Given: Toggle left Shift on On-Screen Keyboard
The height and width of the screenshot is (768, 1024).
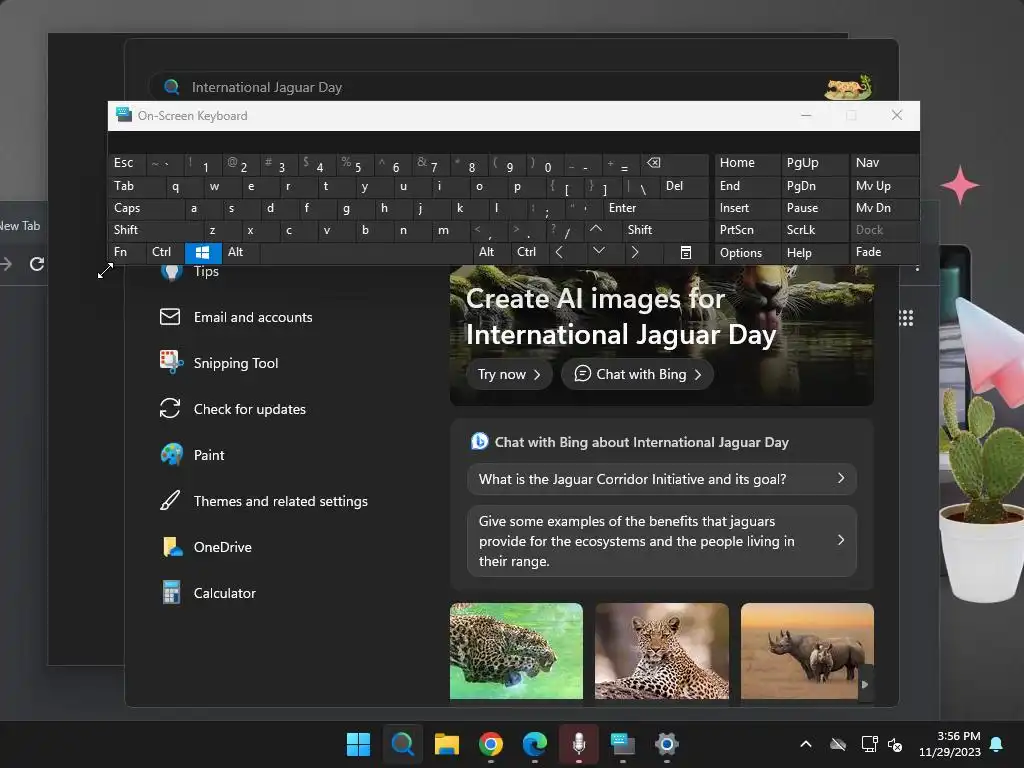Looking at the screenshot, I should (155, 230).
